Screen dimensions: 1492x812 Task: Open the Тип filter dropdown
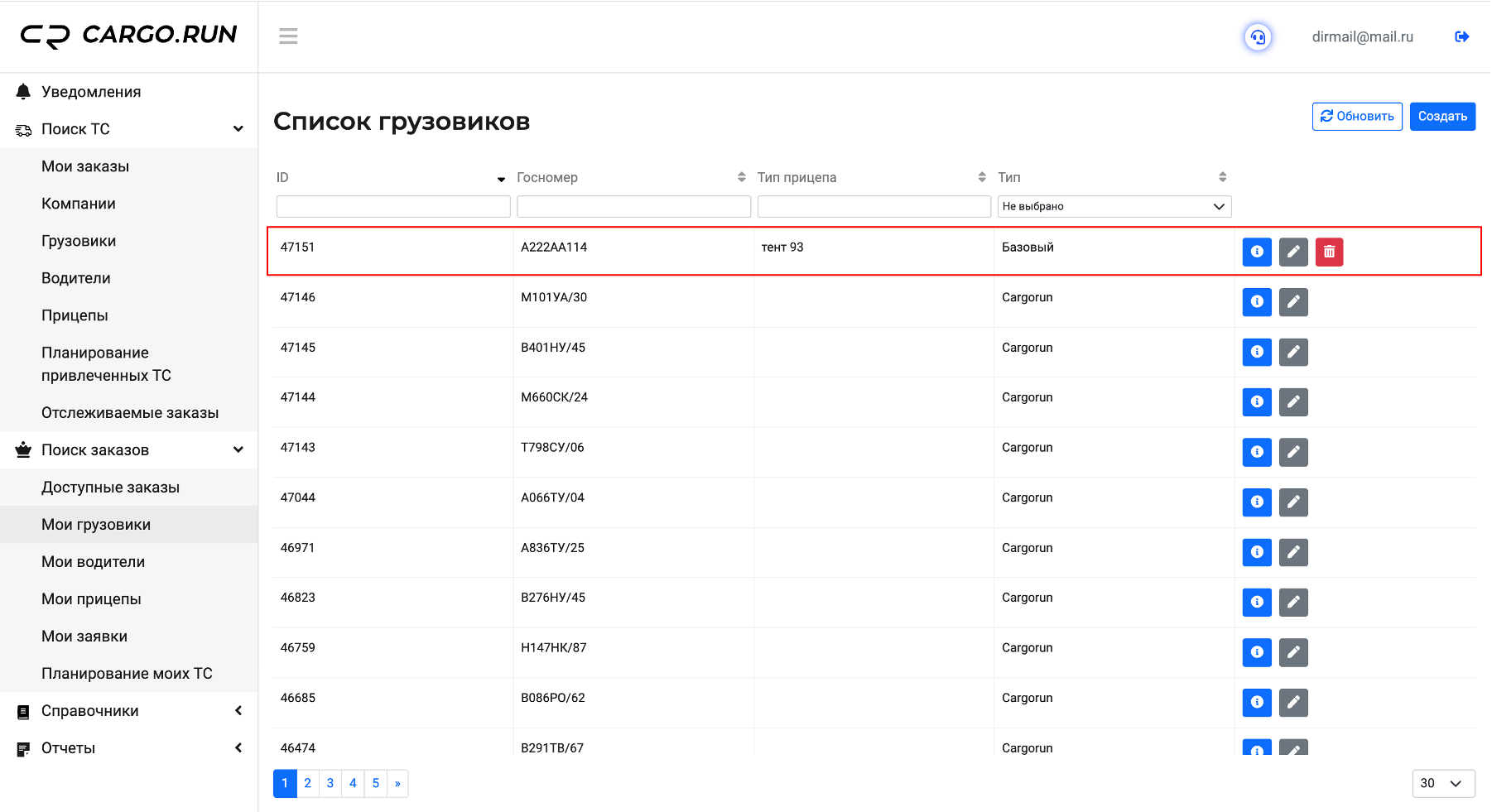(x=1114, y=206)
